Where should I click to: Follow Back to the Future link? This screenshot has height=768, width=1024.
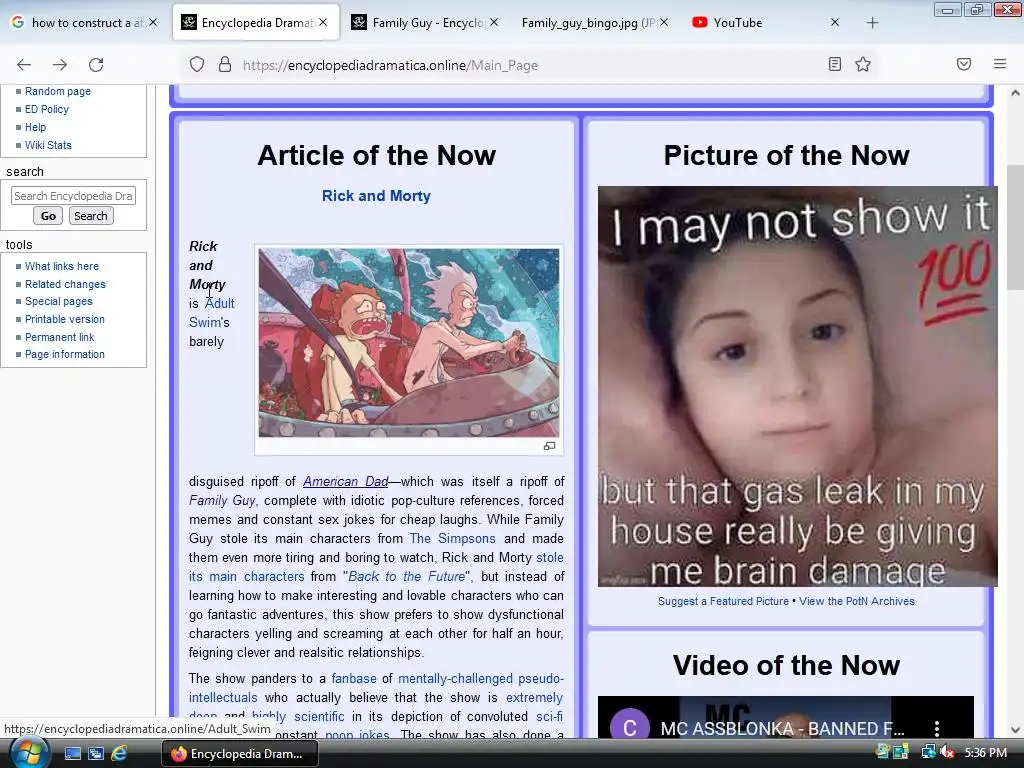pyautogui.click(x=406, y=577)
